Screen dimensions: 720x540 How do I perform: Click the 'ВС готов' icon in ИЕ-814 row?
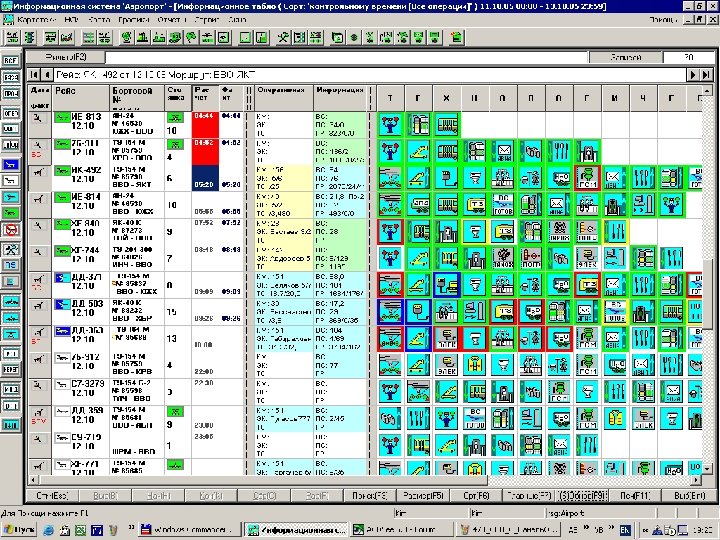click(503, 205)
